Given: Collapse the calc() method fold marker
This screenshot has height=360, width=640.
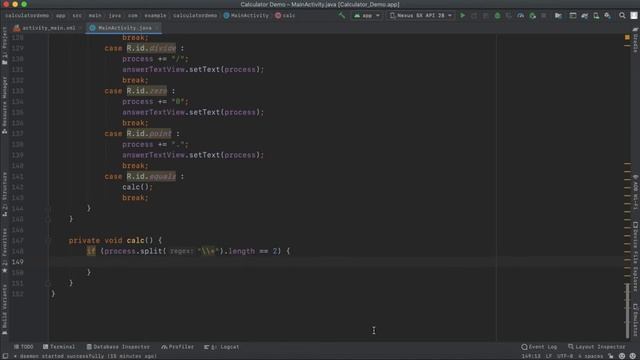Looking at the screenshot, I should click(48, 241).
